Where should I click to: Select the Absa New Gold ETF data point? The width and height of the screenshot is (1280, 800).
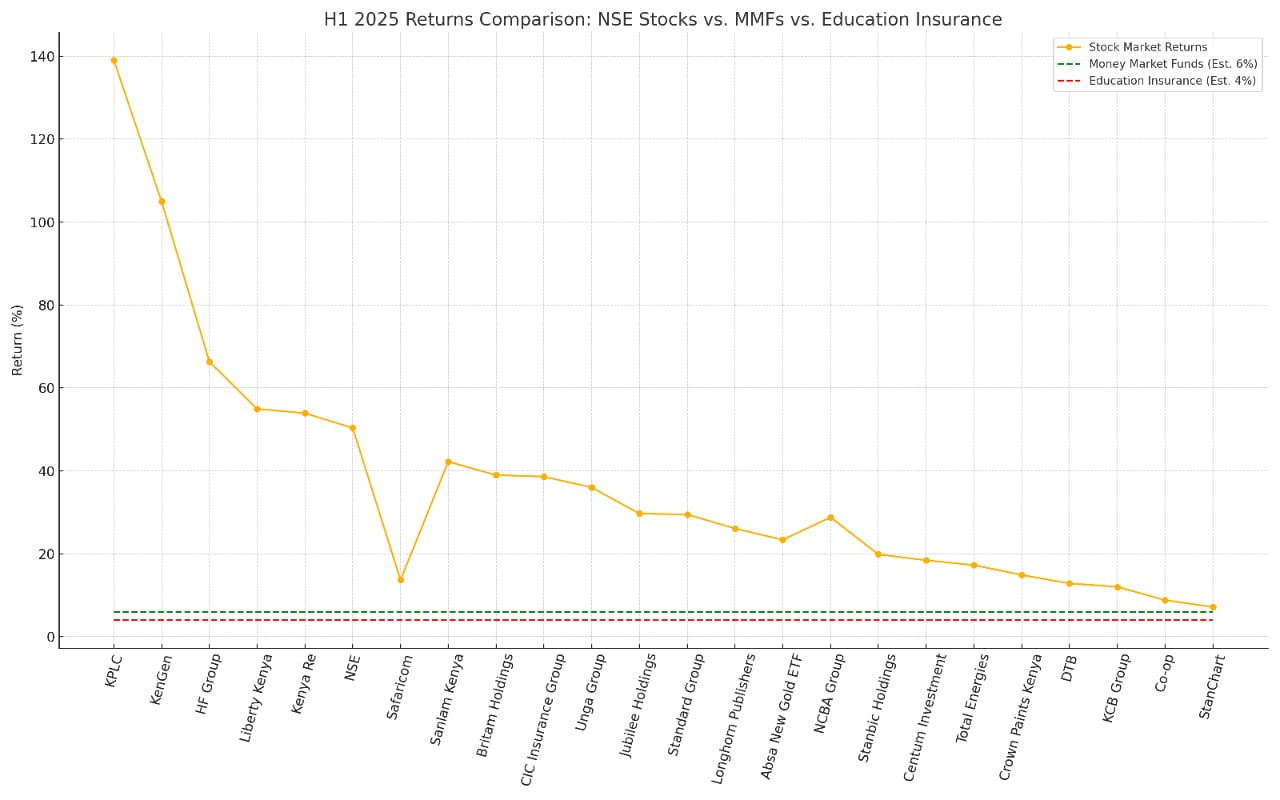coord(782,540)
